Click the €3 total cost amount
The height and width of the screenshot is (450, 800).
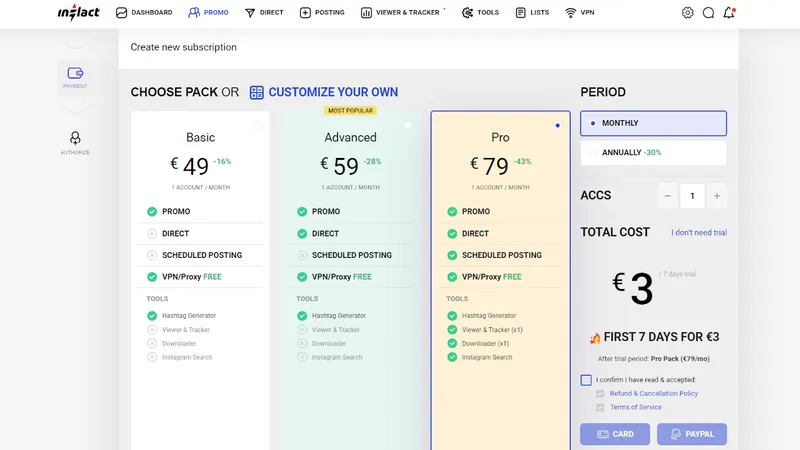click(633, 288)
